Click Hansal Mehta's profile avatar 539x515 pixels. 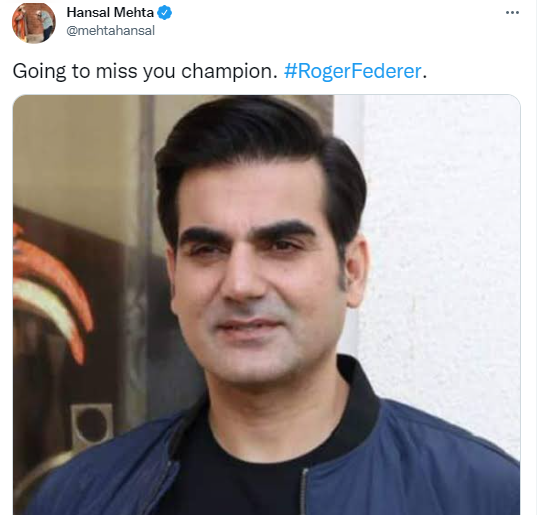point(34,23)
